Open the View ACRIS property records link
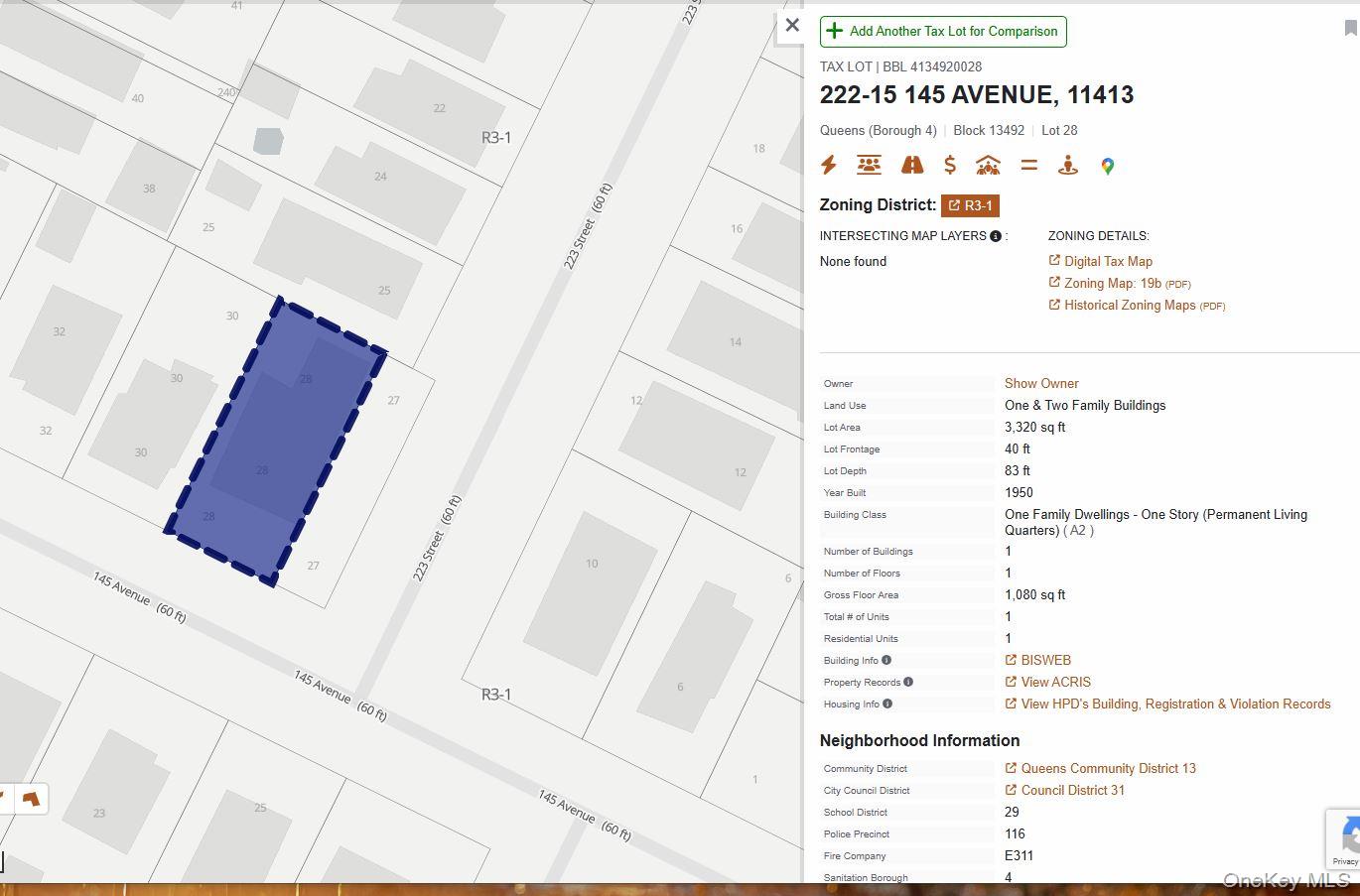The height and width of the screenshot is (896, 1360). (x=1054, y=682)
